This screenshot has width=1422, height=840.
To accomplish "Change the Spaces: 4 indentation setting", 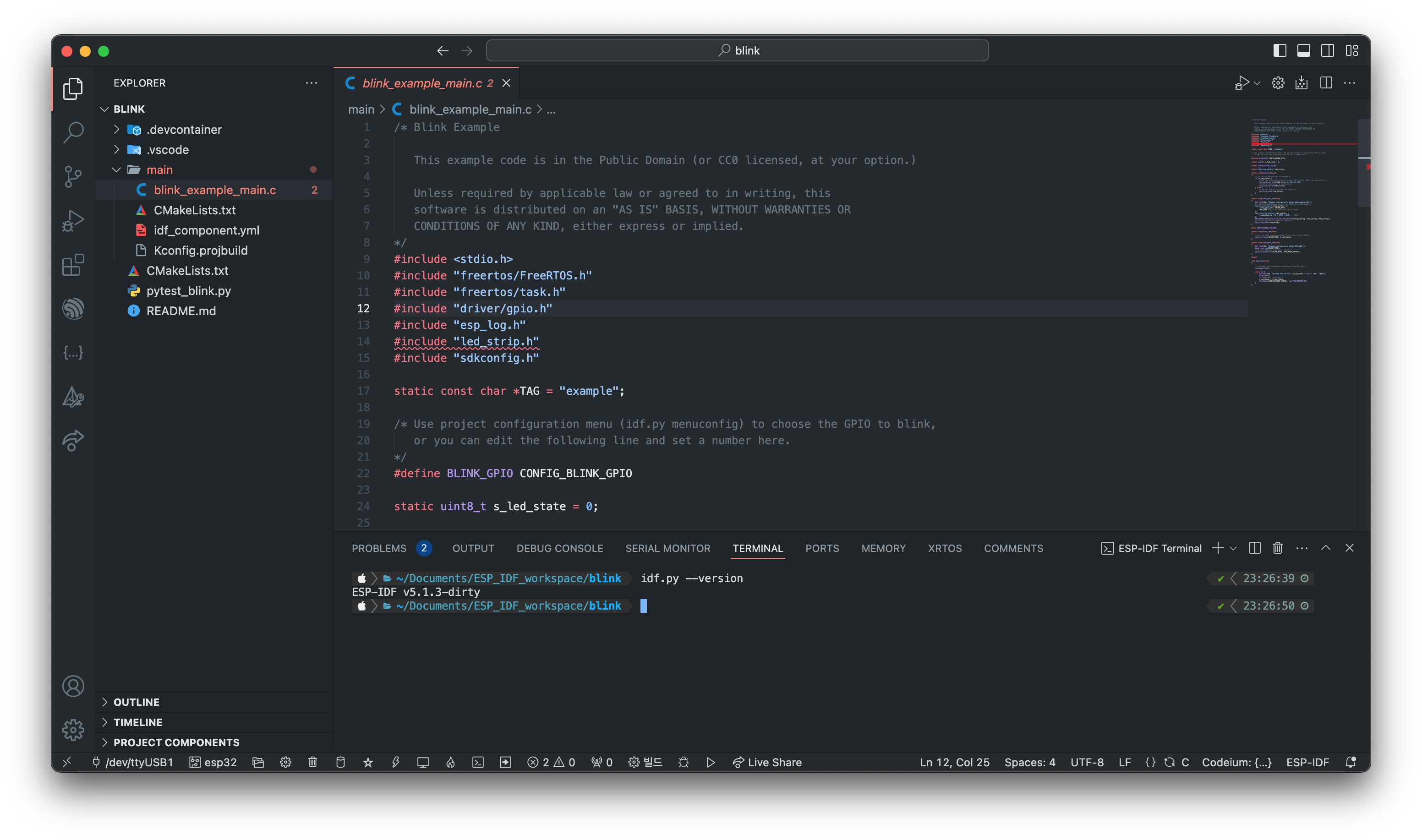I will 1030,763.
